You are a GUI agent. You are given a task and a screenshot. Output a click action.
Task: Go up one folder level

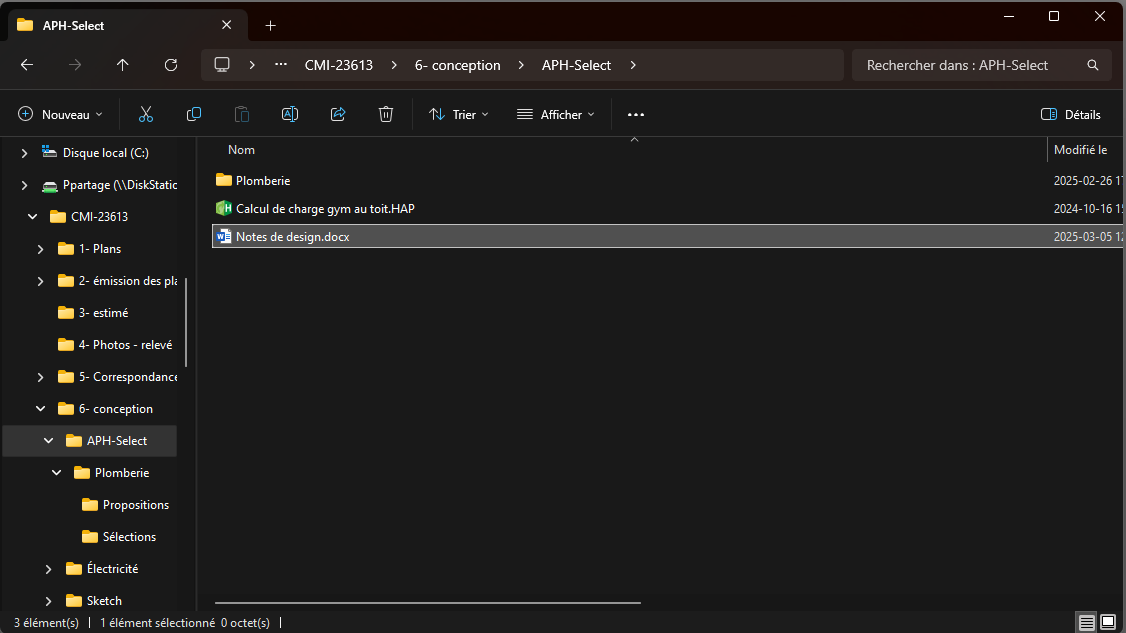(123, 65)
